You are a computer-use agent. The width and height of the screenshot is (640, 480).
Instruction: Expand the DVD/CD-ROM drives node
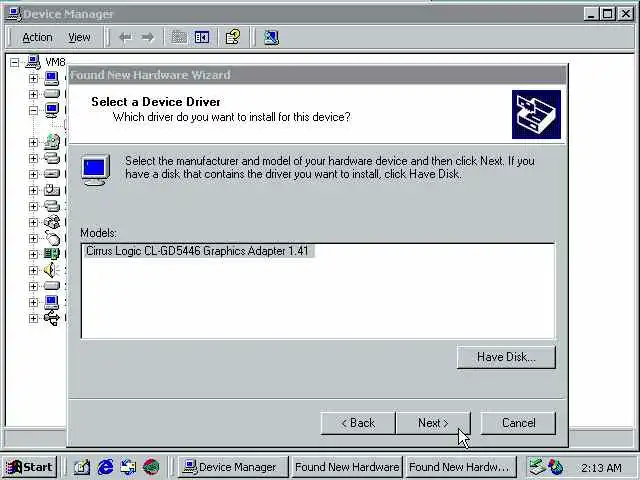33,142
